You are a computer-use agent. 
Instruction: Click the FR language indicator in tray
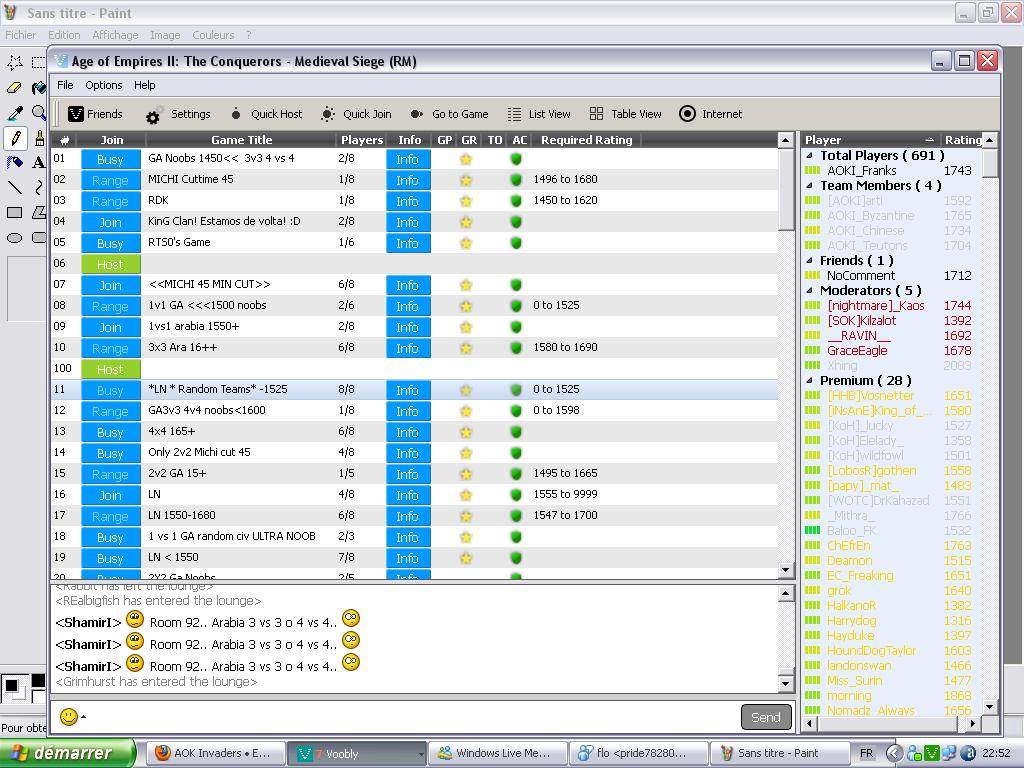866,753
